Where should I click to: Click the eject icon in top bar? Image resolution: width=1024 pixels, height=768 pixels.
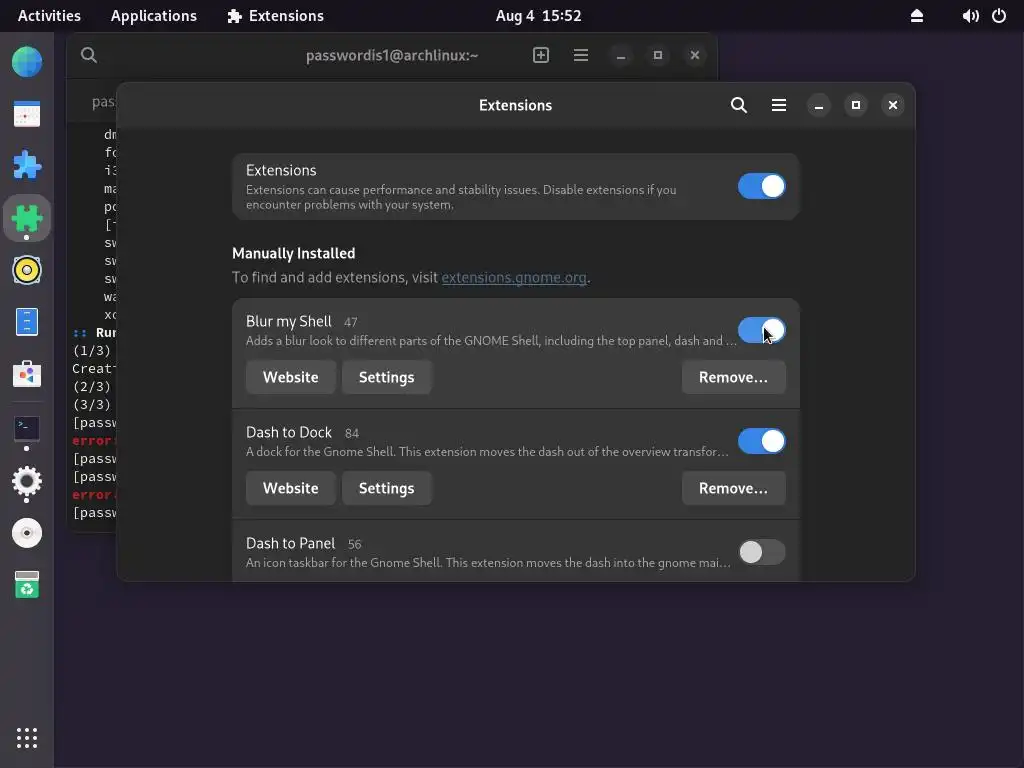(917, 16)
